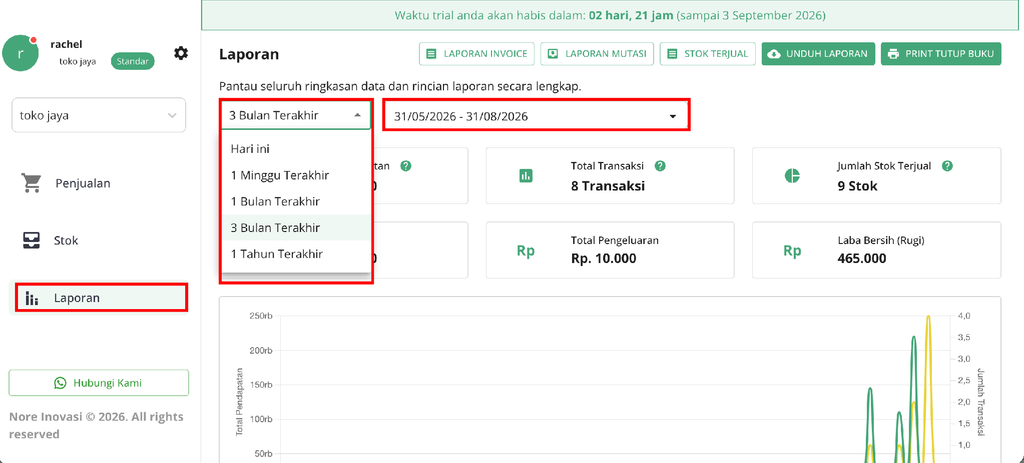
Task: Click the Rp icon of Laba Bersih
Action: (792, 251)
